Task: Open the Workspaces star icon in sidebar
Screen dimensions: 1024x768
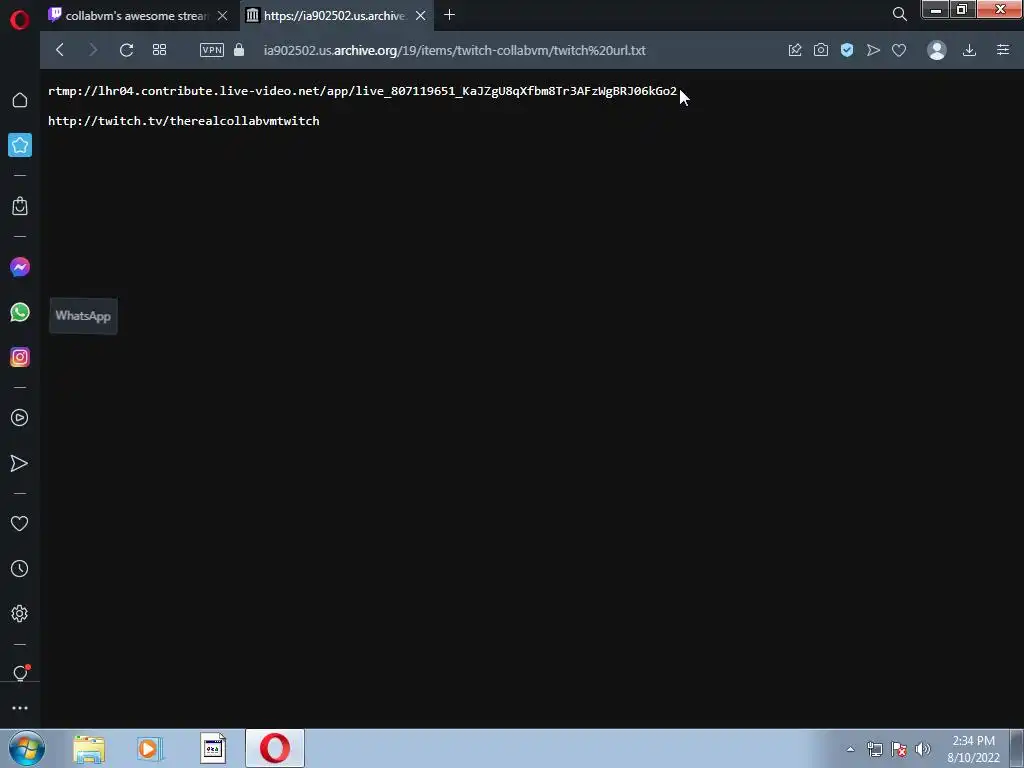Action: 20,145
